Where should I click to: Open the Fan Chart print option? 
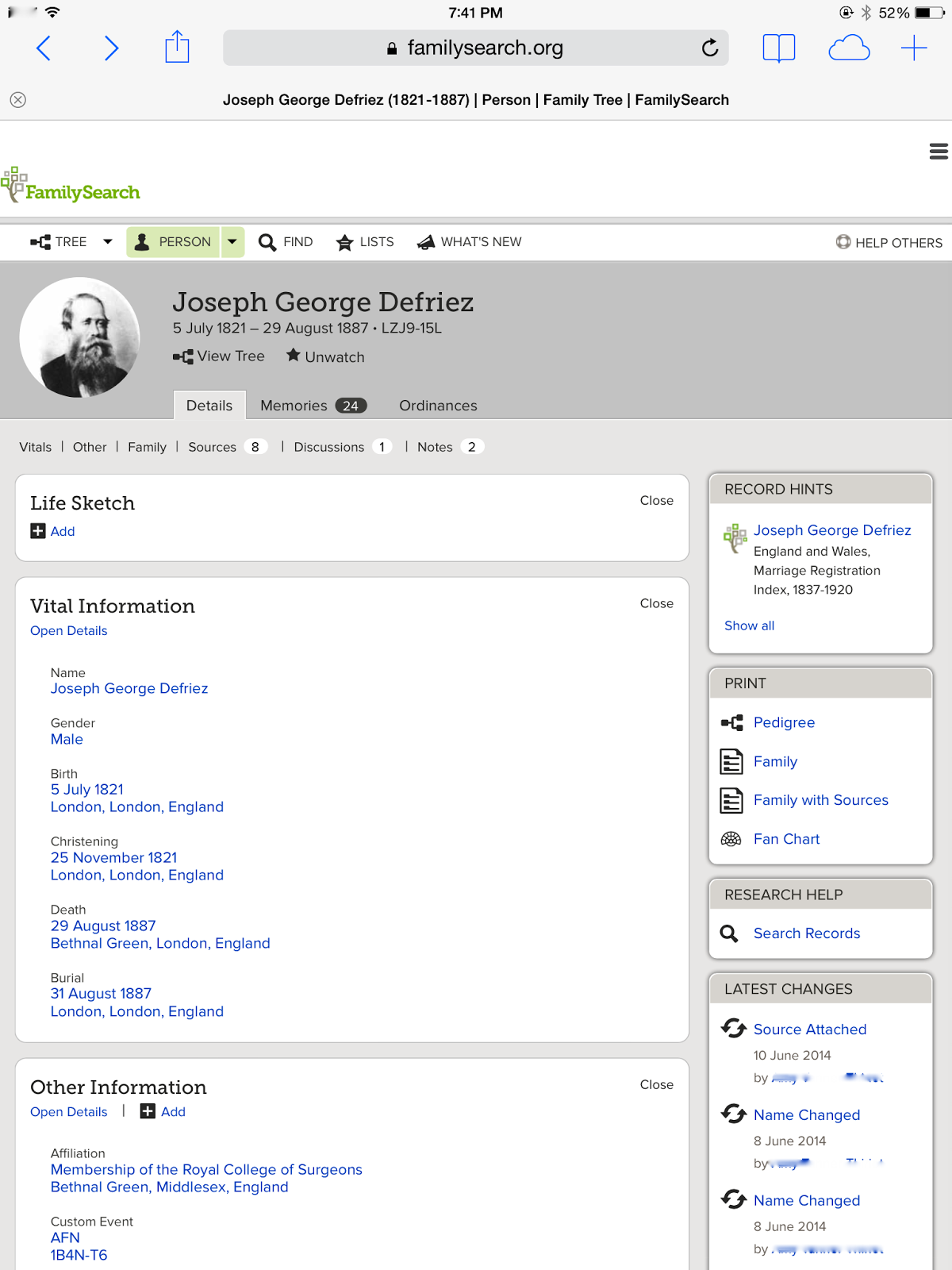coord(786,839)
